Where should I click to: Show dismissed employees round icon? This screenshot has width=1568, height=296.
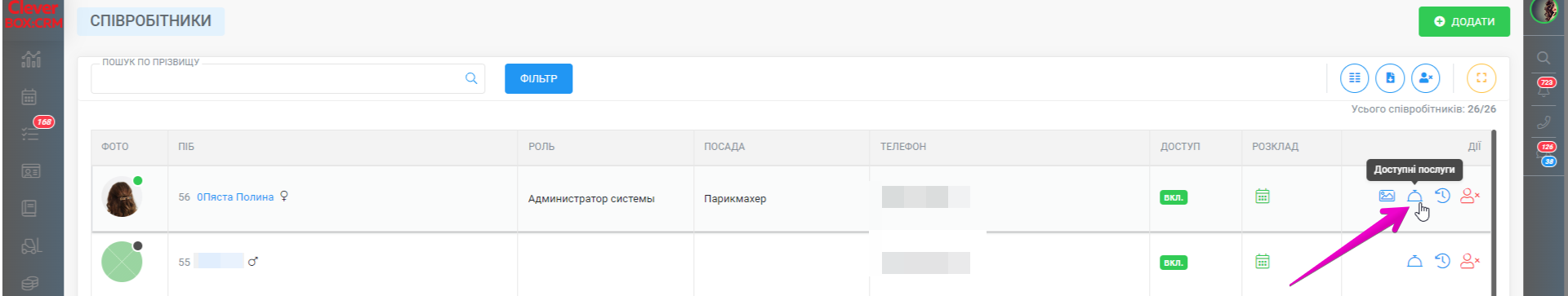(x=1426, y=78)
